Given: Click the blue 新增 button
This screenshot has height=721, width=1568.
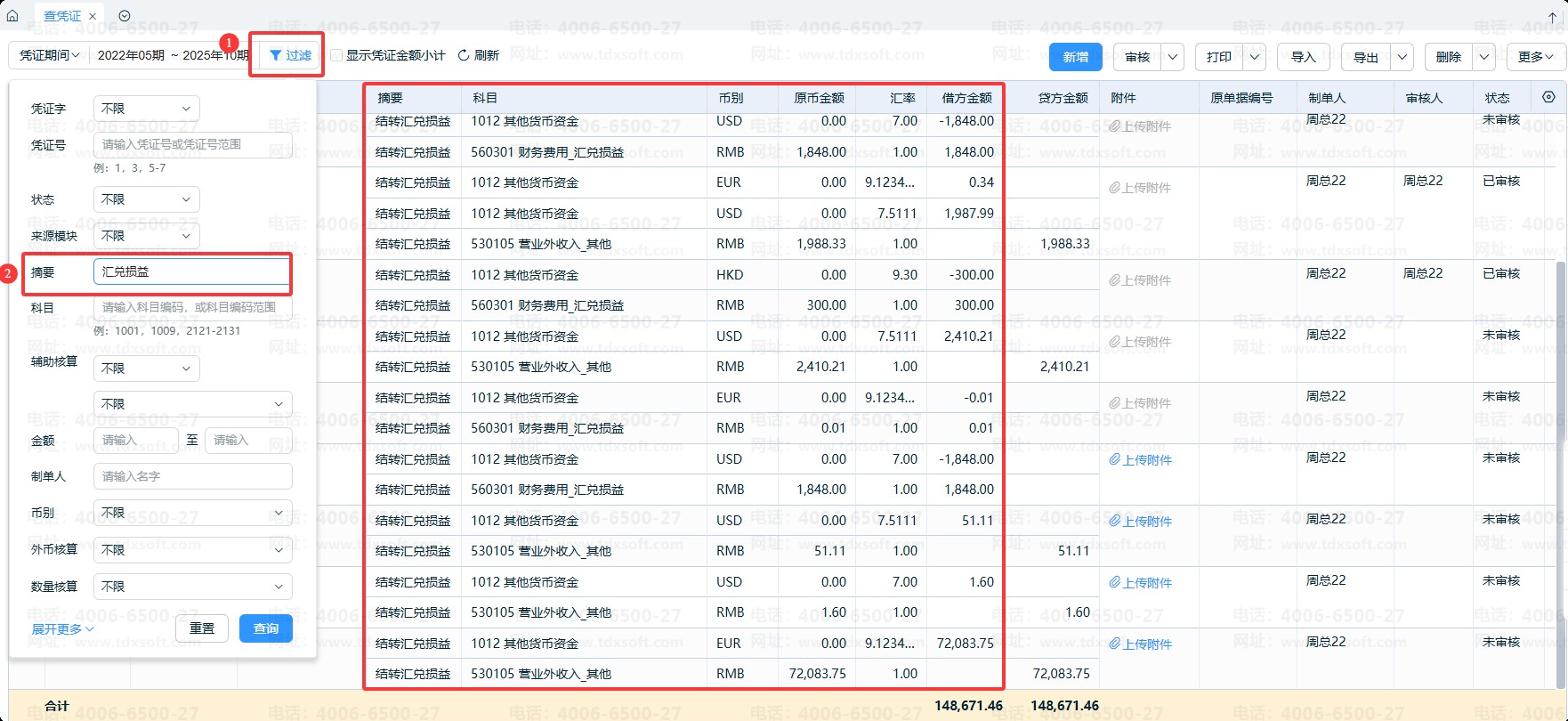Looking at the screenshot, I should click(x=1075, y=57).
